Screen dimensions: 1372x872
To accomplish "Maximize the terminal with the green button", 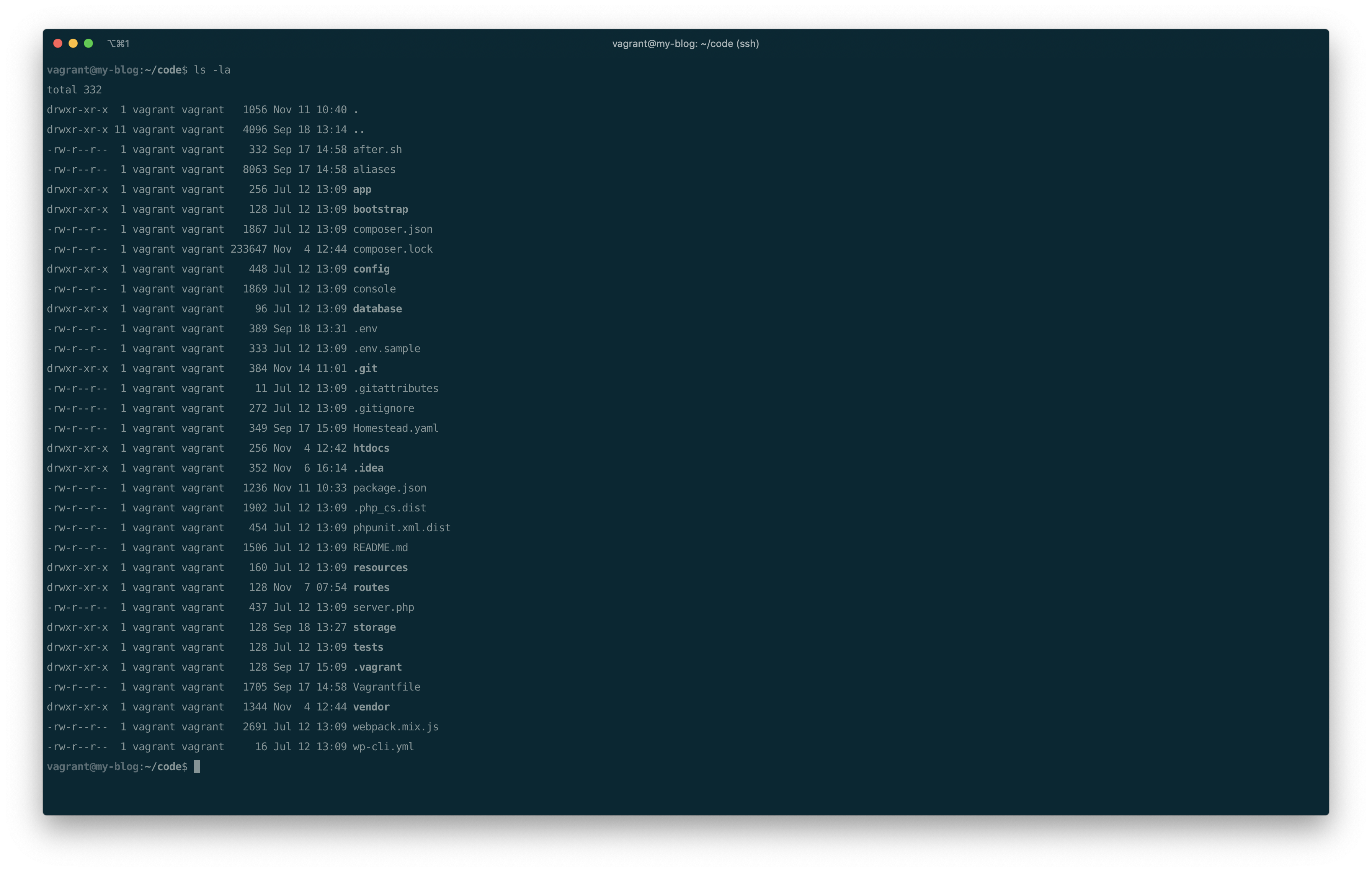I will pos(88,43).
